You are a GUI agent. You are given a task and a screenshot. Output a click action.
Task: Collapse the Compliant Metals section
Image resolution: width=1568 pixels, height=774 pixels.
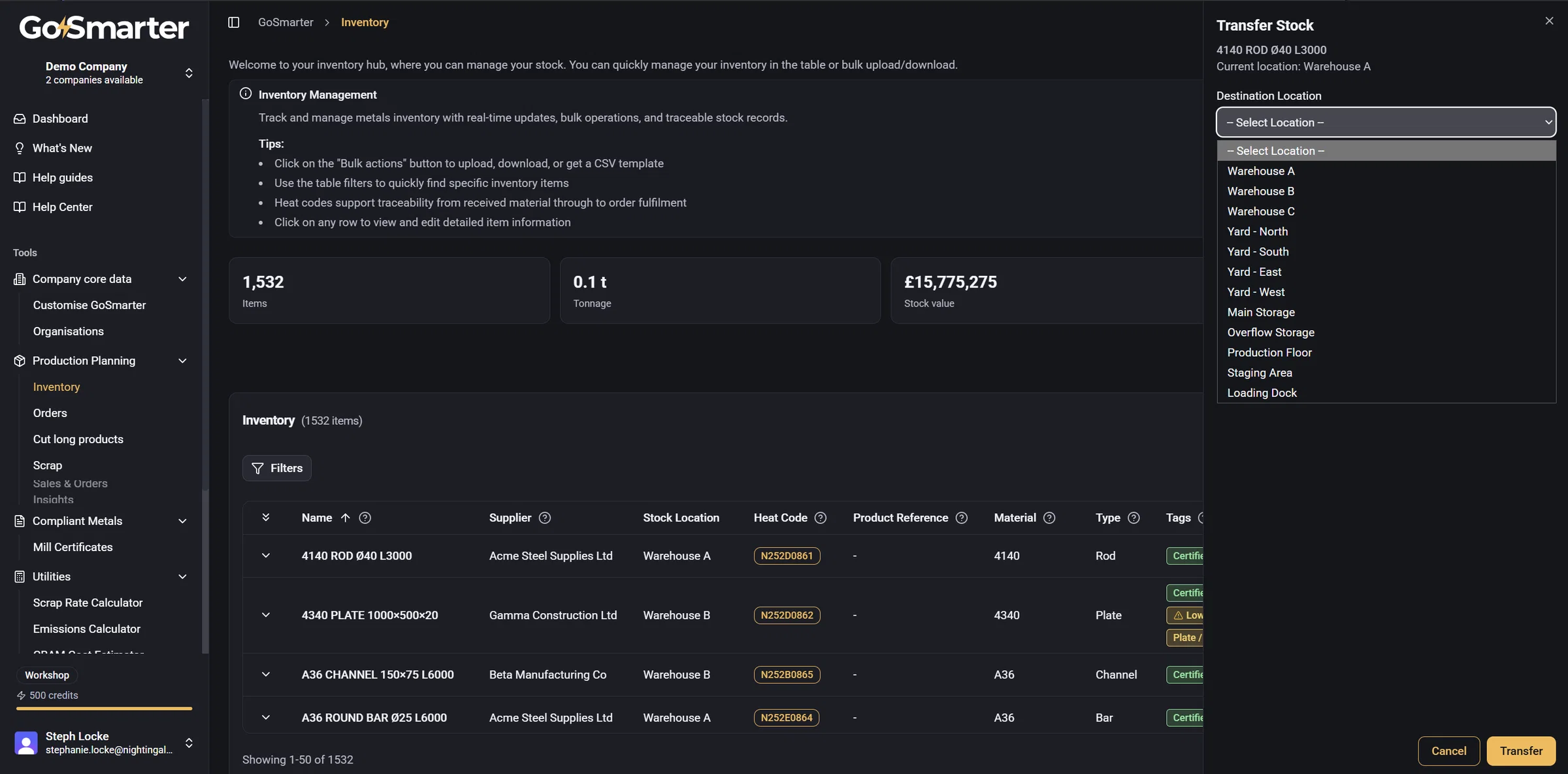point(183,521)
